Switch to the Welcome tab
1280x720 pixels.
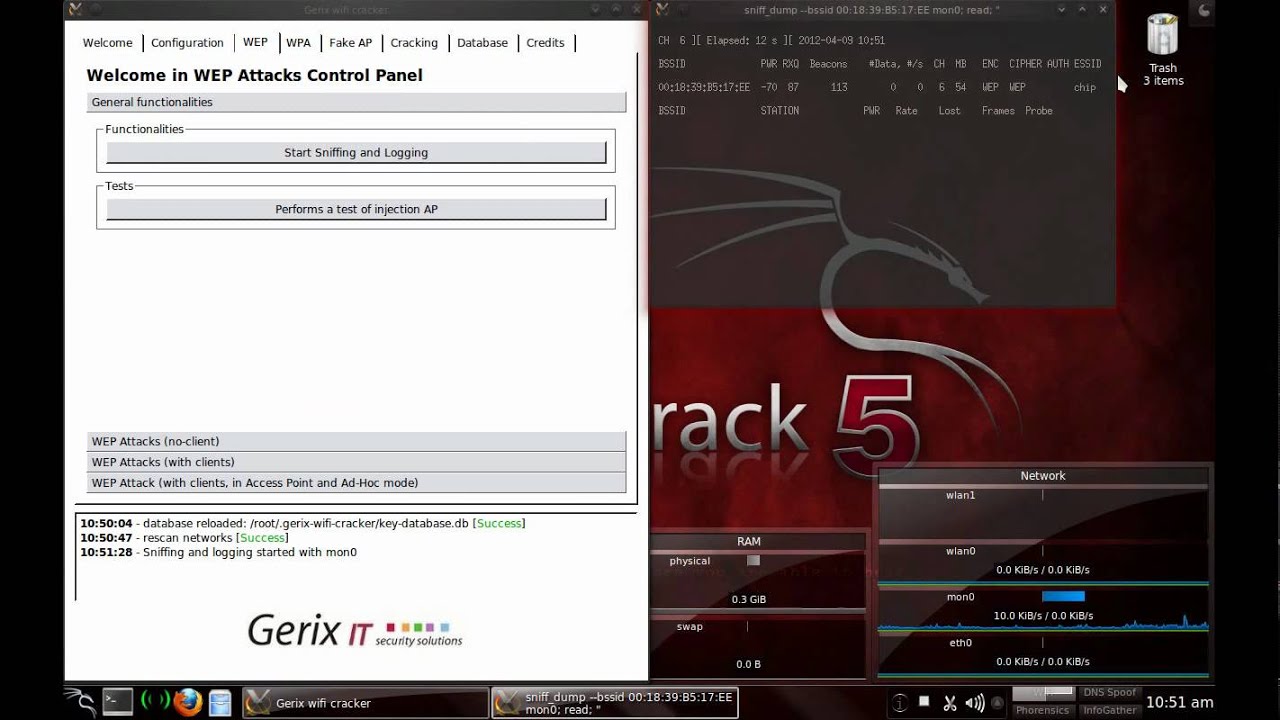coord(107,43)
